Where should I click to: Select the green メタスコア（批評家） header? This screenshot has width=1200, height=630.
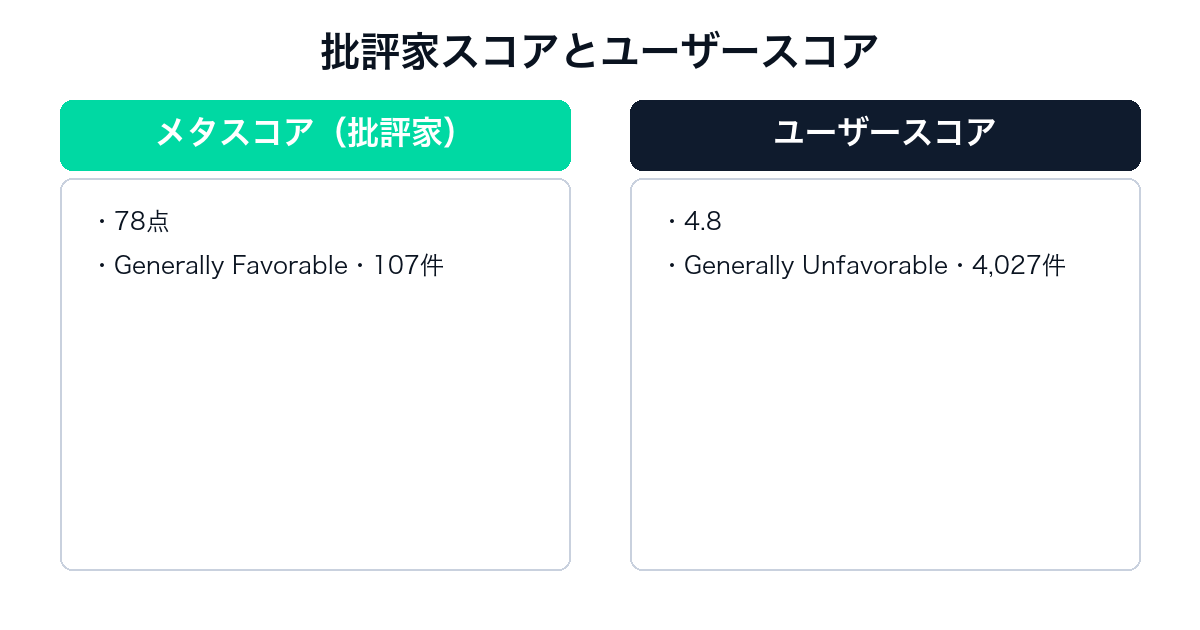tap(315, 135)
